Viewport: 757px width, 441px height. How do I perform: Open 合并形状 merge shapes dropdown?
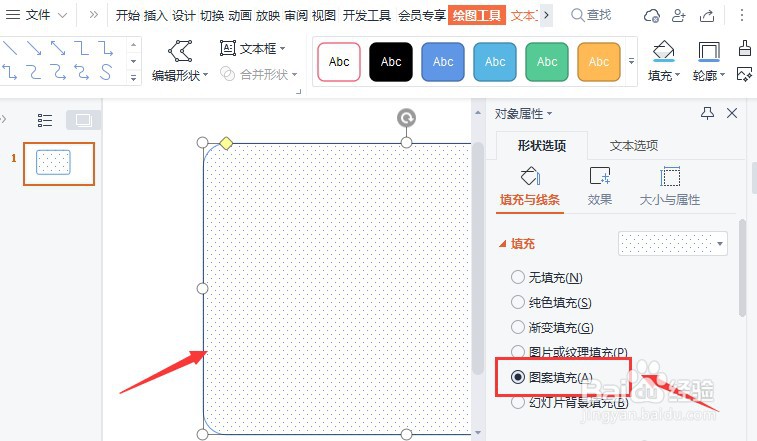pyautogui.click(x=258, y=74)
